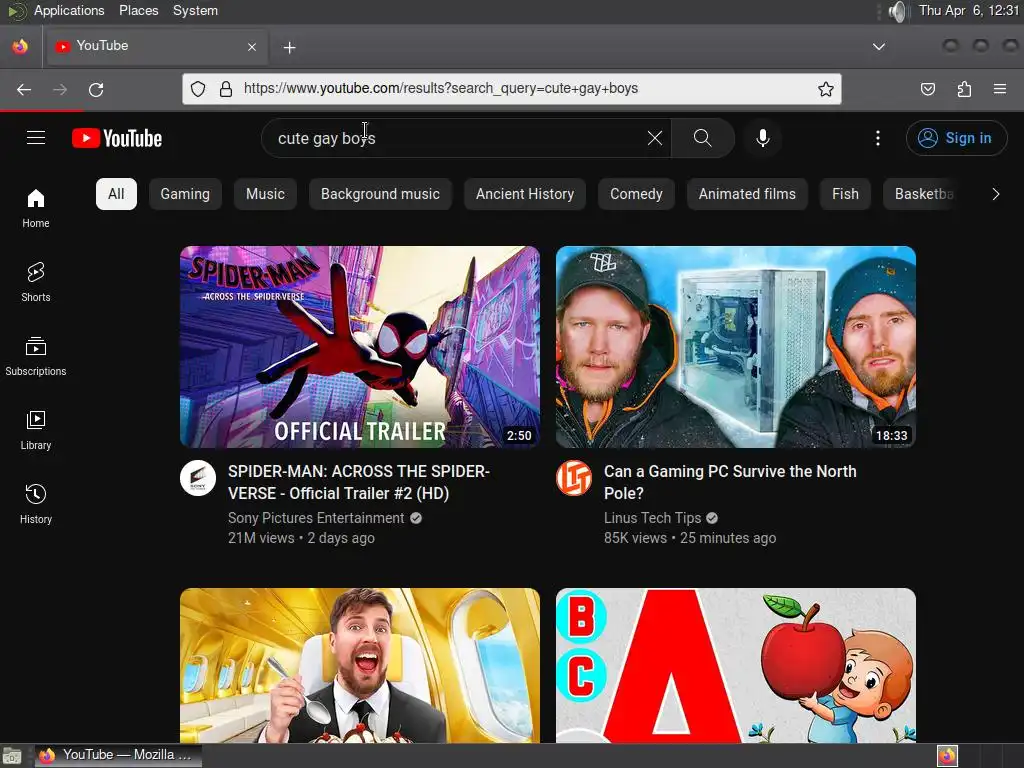The image size is (1024, 768).
Task: Click the YouTube Mozilla taskbar button
Action: click(x=118, y=755)
